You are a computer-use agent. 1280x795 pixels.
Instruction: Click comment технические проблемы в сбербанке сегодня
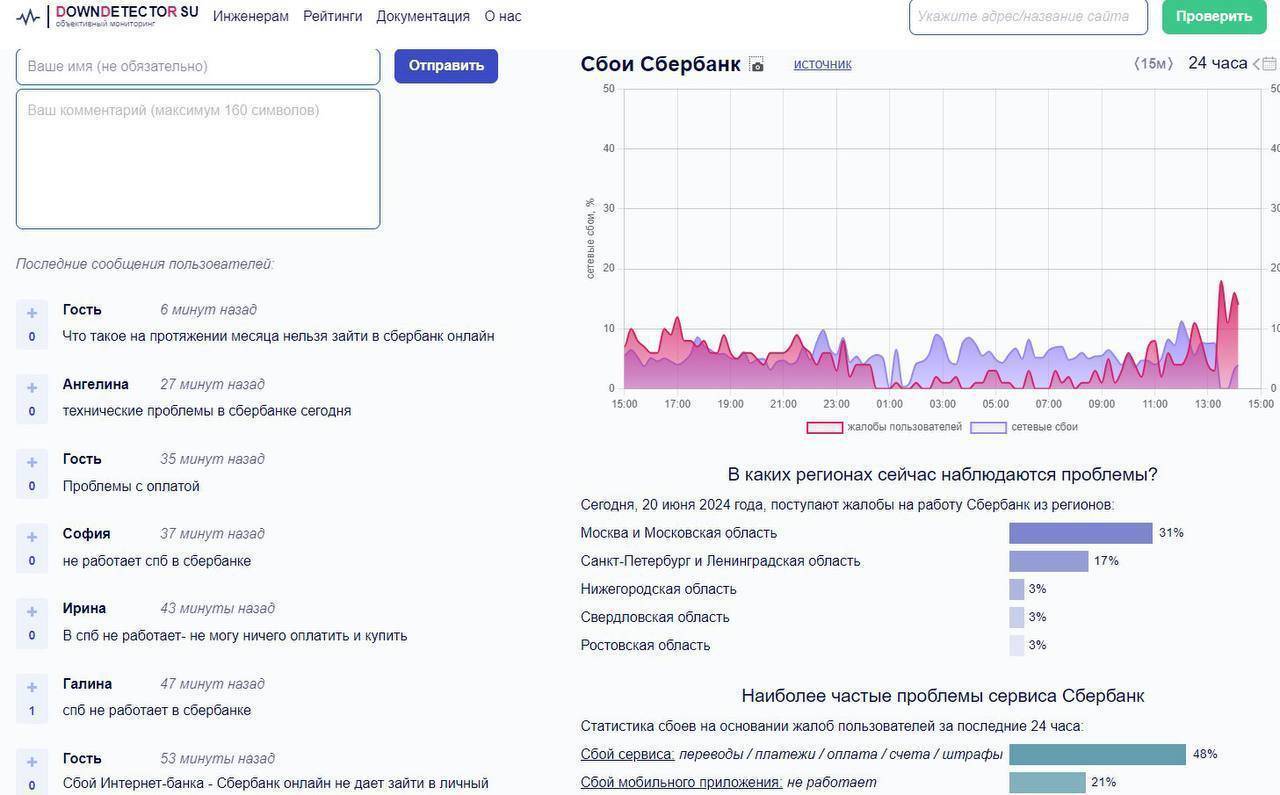click(207, 410)
